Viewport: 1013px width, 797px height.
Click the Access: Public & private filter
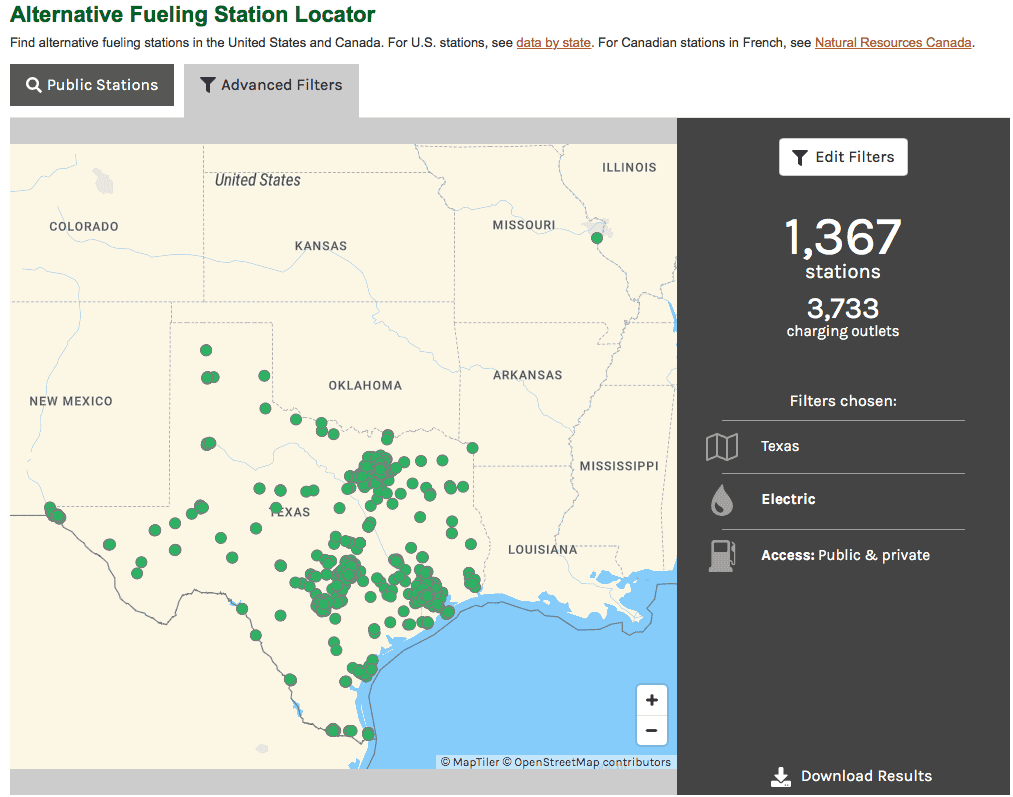click(x=846, y=555)
